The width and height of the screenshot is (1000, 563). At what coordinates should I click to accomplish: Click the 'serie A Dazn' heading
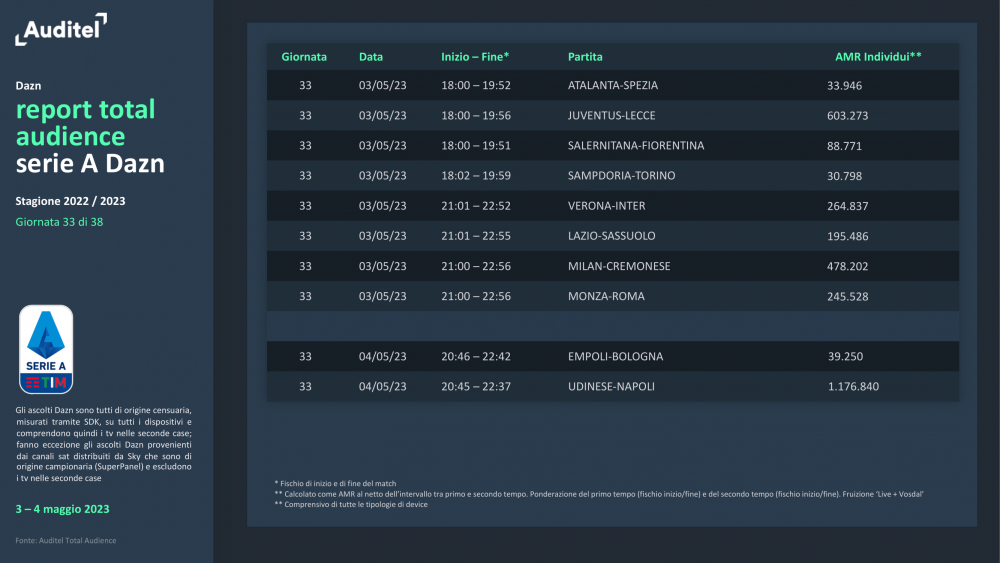pyautogui.click(x=90, y=164)
